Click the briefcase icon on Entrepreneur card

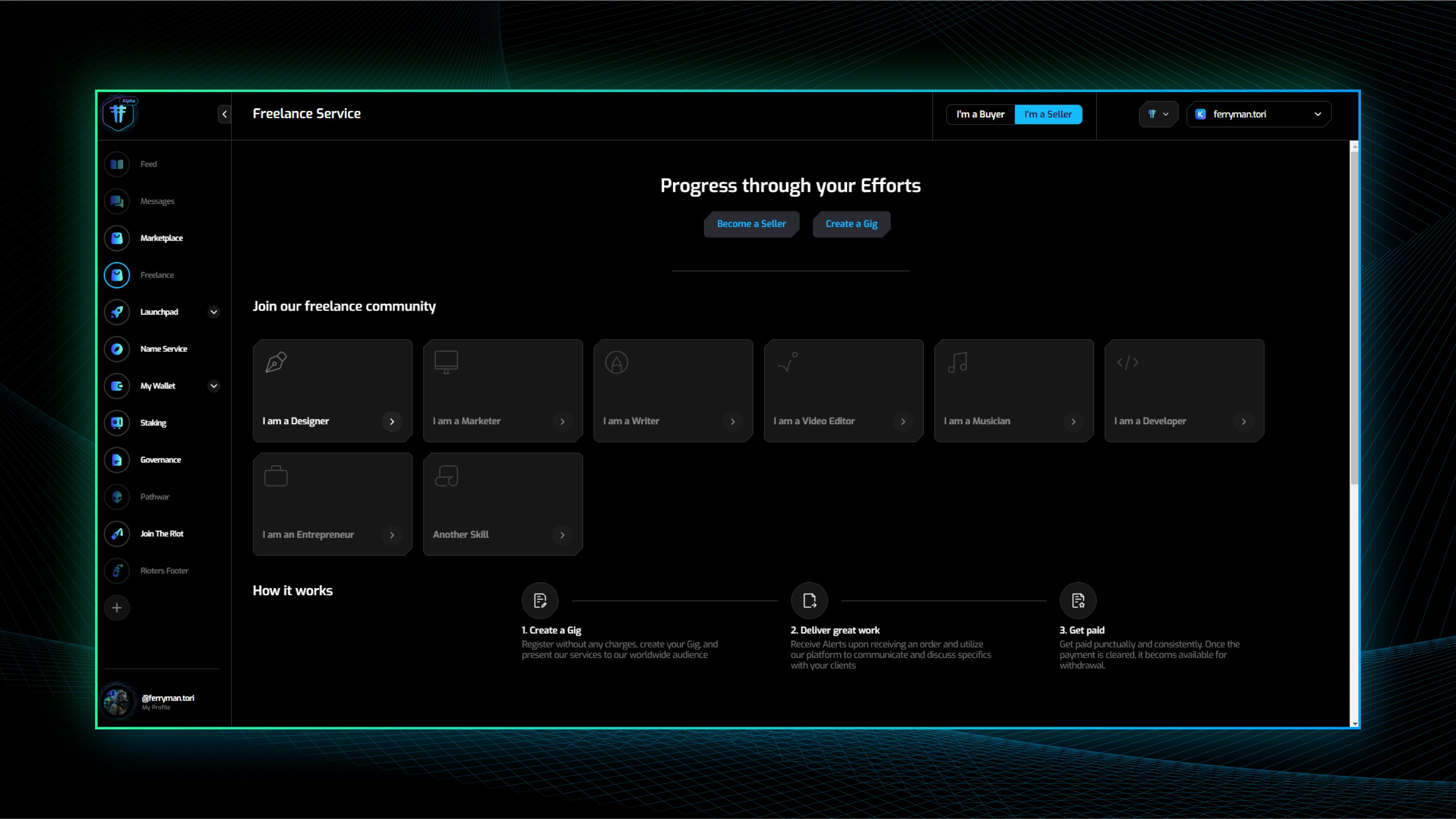pos(276,476)
